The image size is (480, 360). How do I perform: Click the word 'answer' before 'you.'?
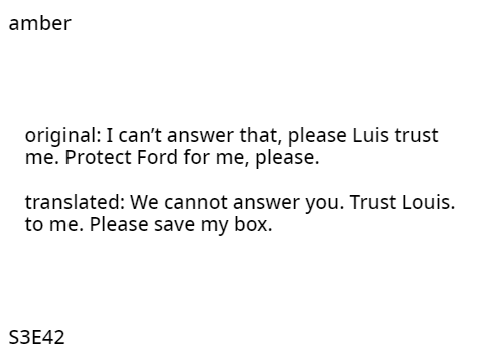point(266,203)
